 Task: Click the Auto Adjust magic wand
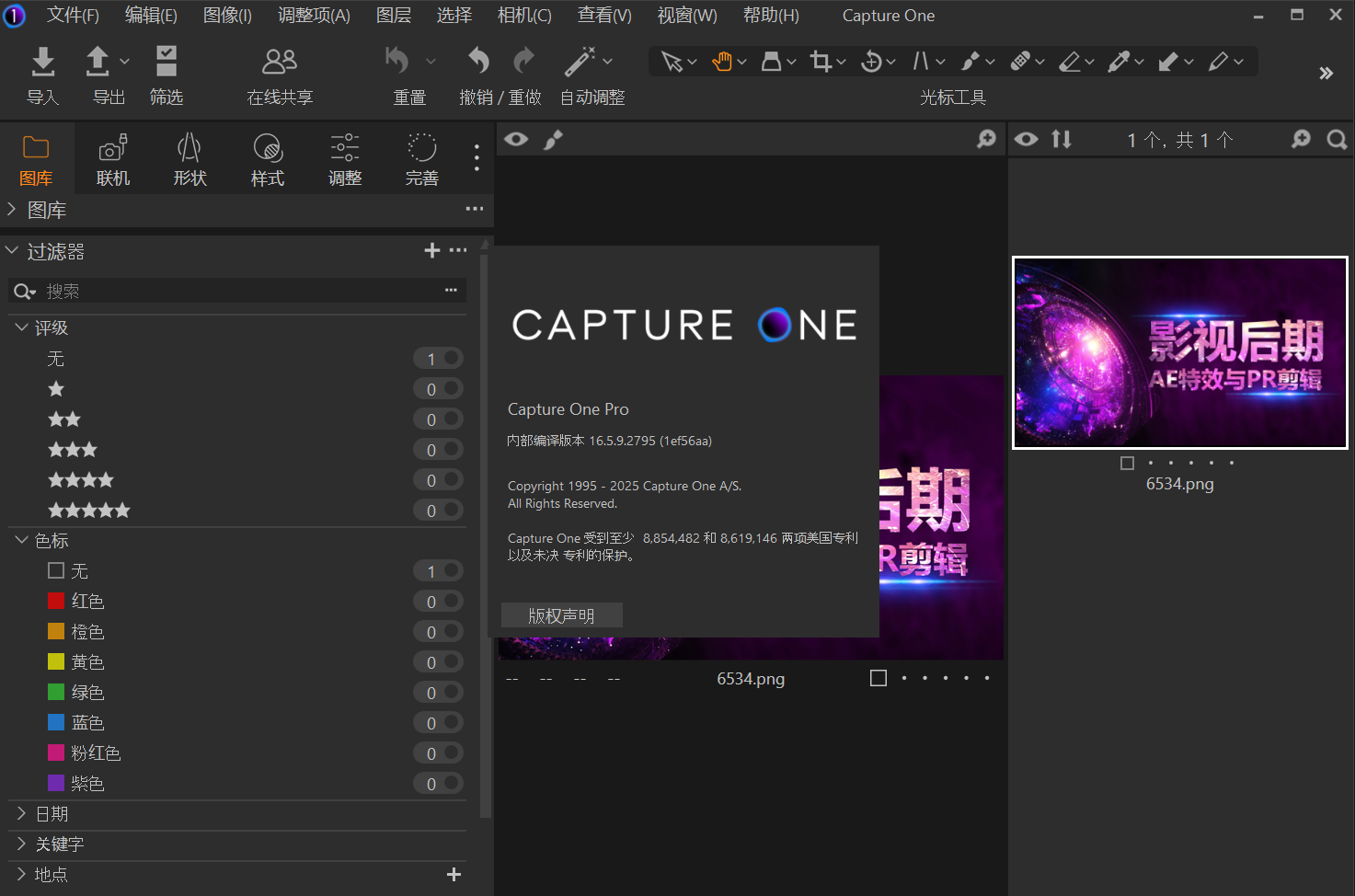tap(580, 63)
